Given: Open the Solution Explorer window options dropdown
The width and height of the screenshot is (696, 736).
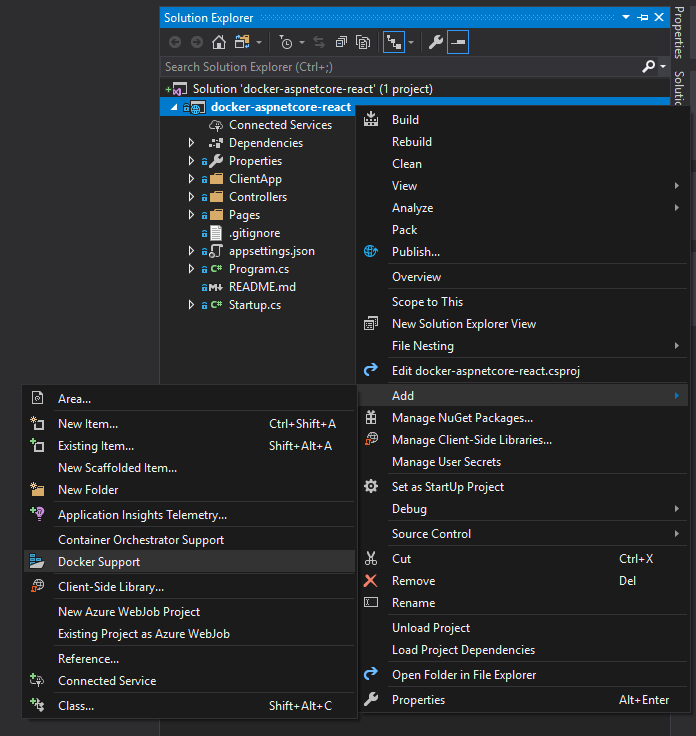Looking at the screenshot, I should 626,17.
